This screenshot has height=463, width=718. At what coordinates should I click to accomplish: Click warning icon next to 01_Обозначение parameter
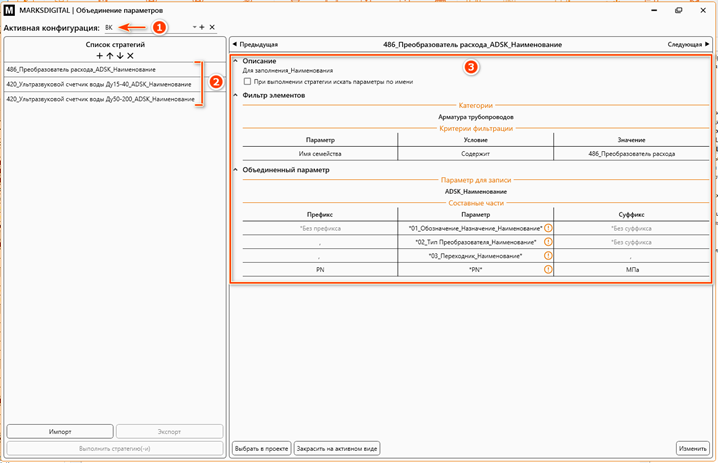tap(548, 228)
